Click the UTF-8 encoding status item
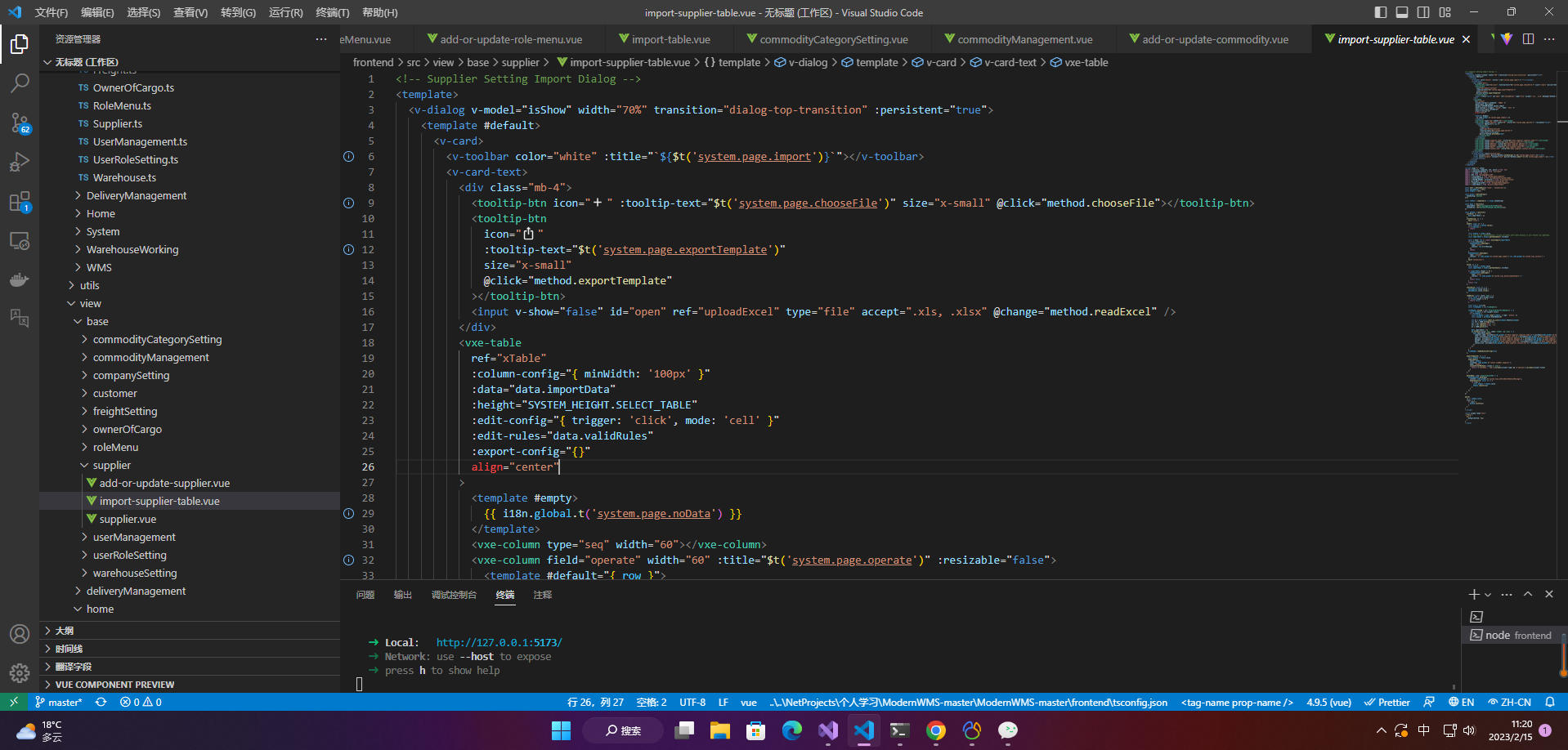 pos(692,702)
